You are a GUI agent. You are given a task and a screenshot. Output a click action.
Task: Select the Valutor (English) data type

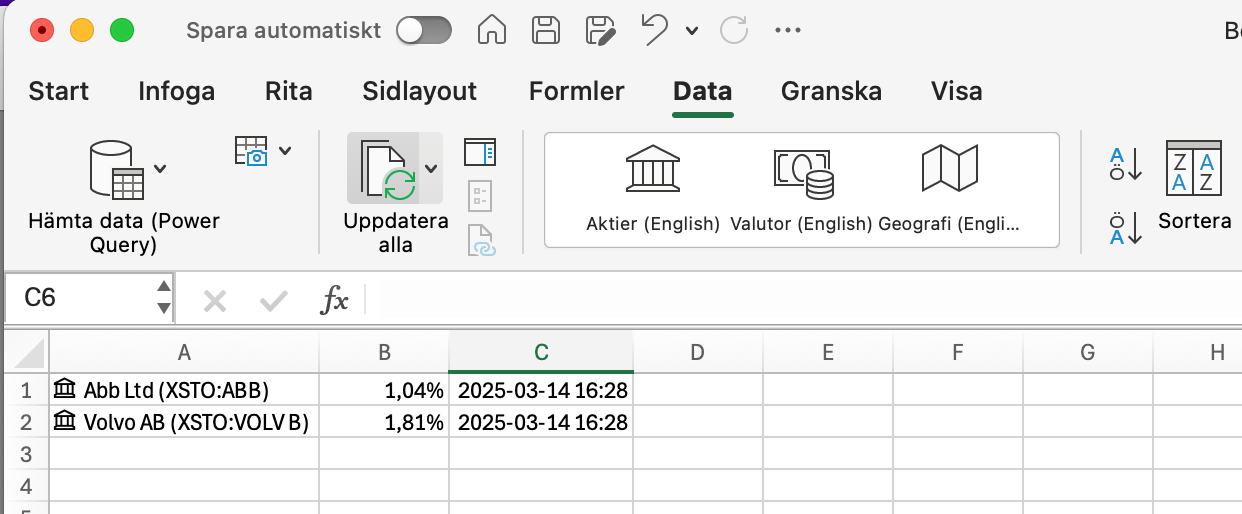click(802, 190)
